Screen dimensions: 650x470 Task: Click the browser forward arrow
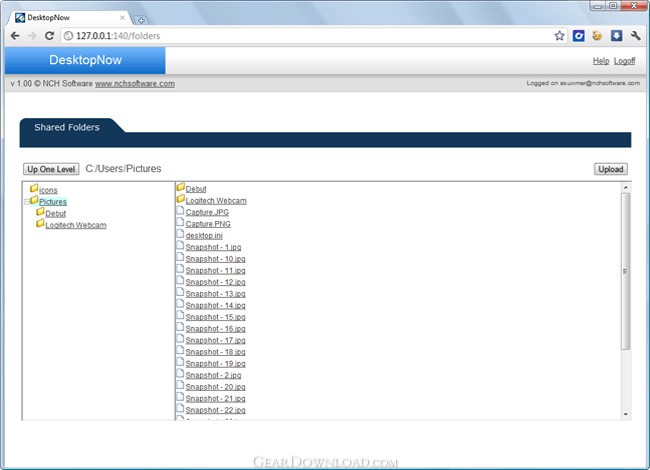[32, 36]
